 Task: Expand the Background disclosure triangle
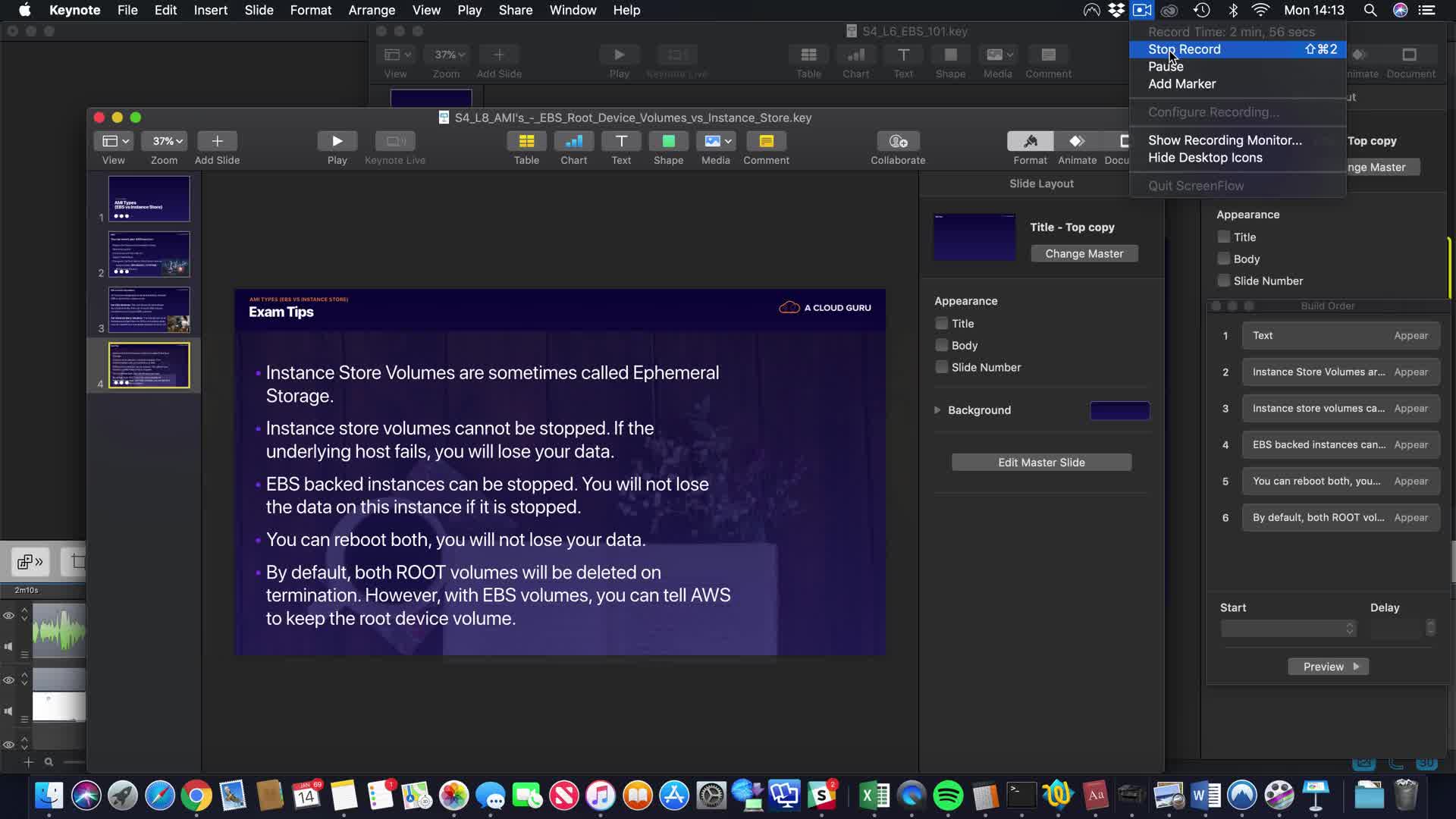click(x=937, y=410)
